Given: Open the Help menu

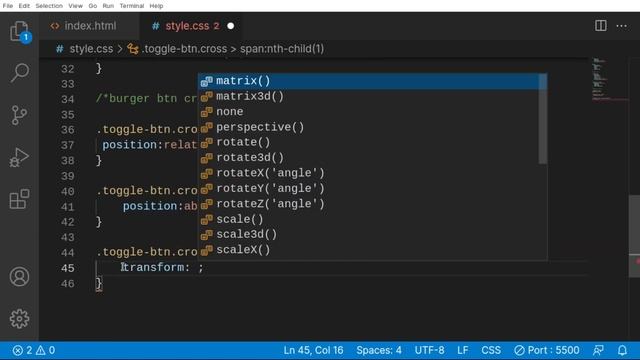Looking at the screenshot, I should (x=156, y=6).
